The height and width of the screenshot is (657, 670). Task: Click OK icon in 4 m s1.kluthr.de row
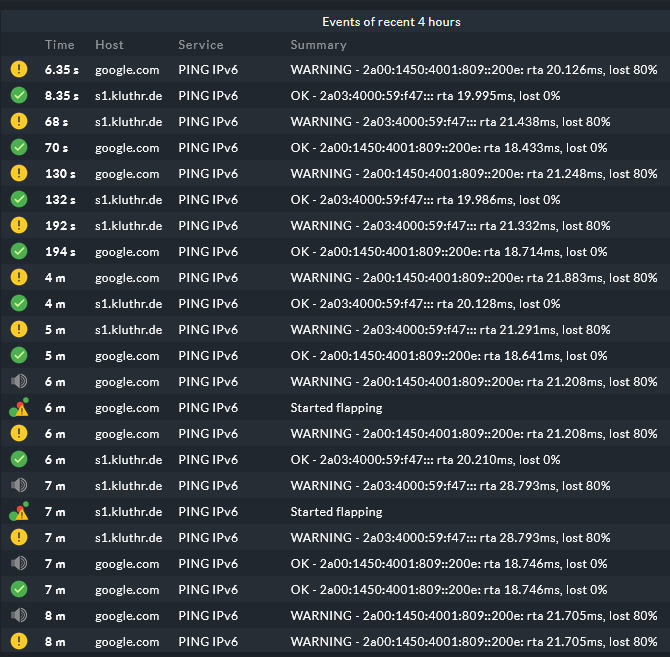[19, 303]
